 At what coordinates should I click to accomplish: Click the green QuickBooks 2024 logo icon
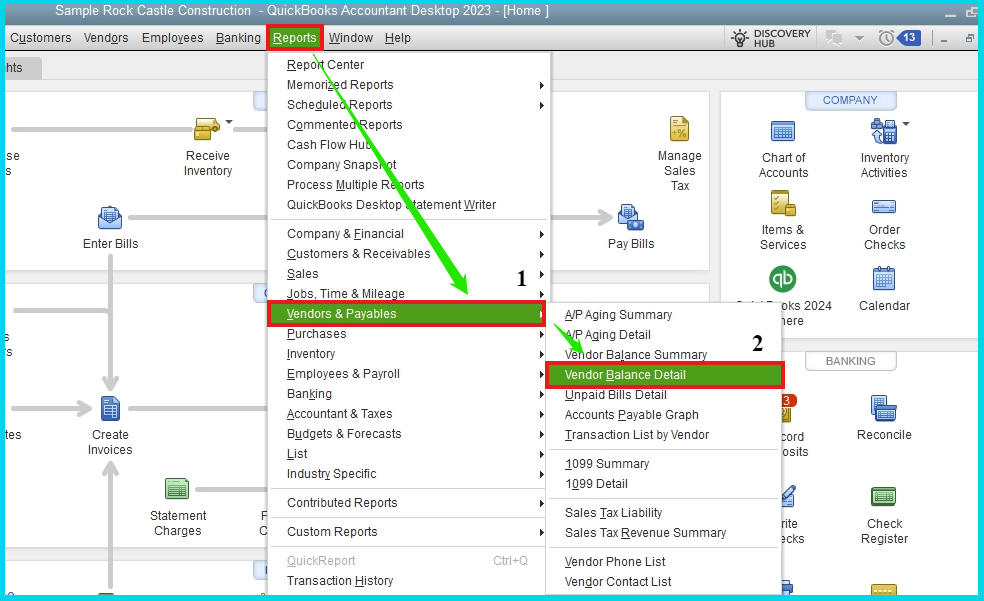click(x=783, y=279)
